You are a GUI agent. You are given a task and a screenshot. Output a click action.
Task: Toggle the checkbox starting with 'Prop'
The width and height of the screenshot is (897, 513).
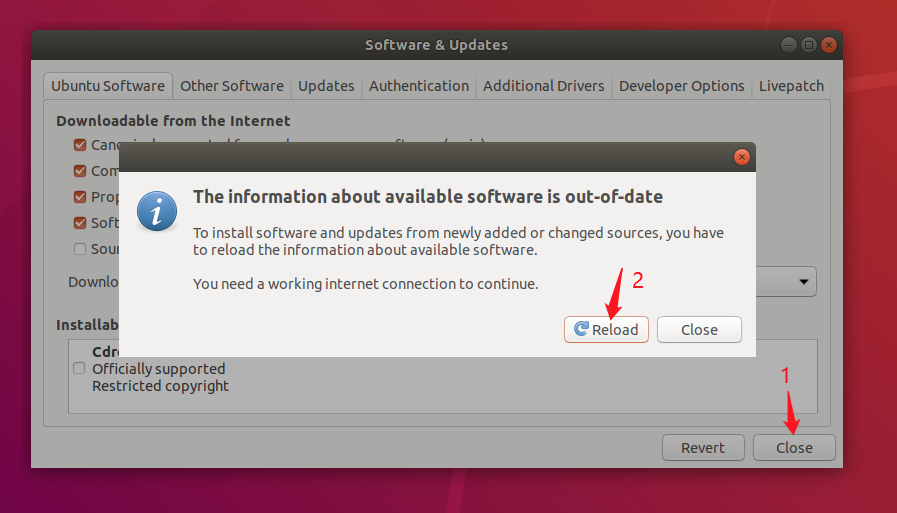(x=80, y=197)
